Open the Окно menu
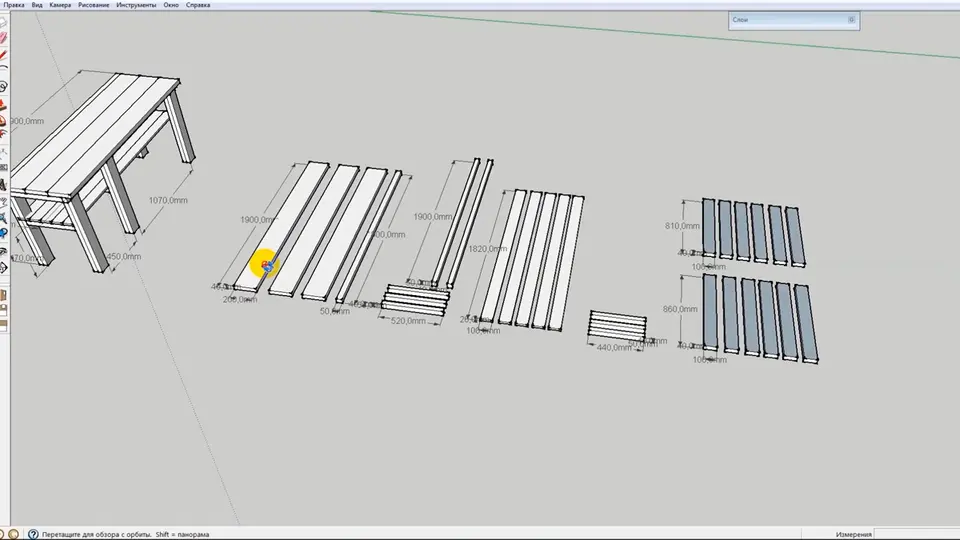This screenshot has width=960, height=540. coord(171,5)
